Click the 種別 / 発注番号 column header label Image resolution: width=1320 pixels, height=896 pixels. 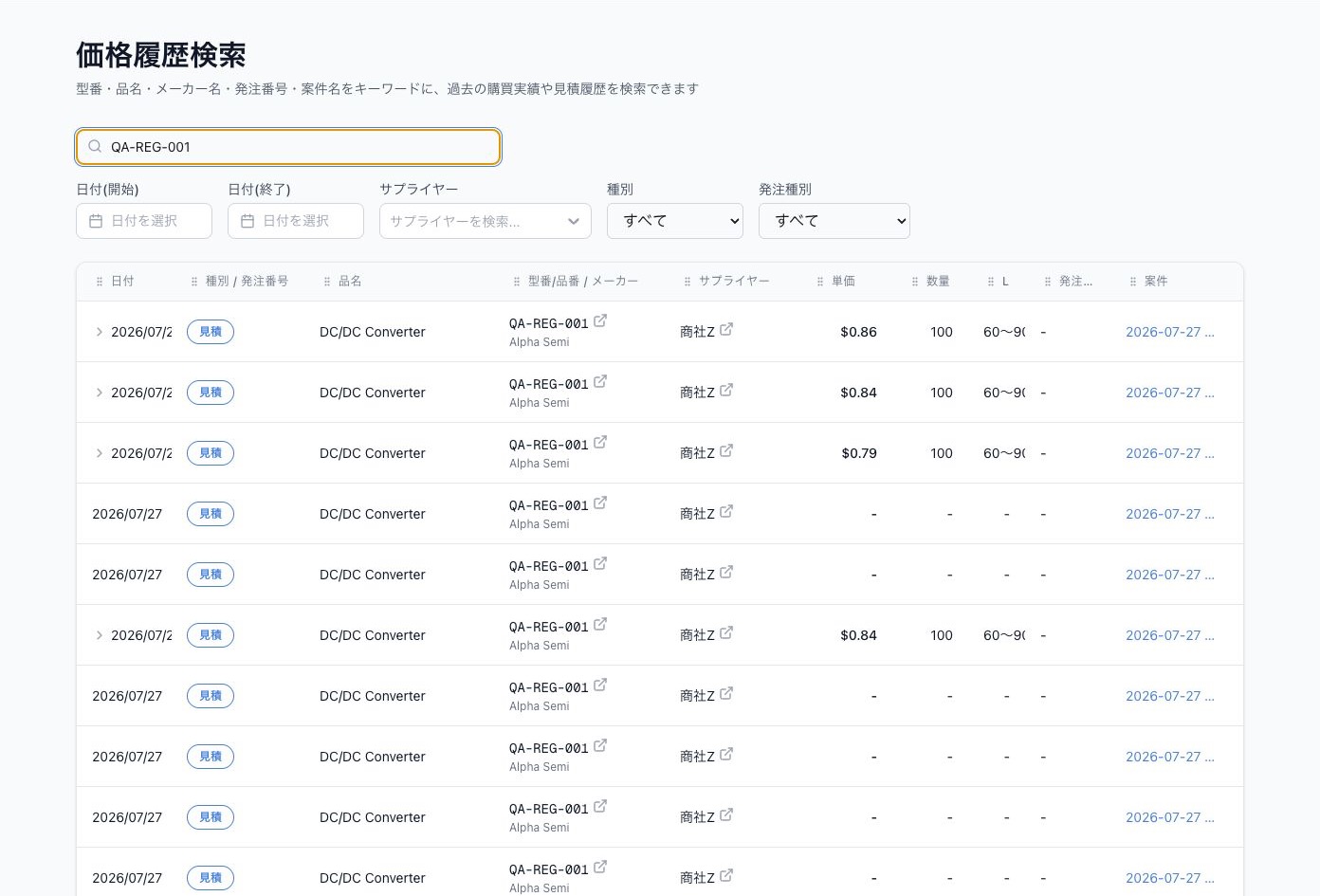247,282
